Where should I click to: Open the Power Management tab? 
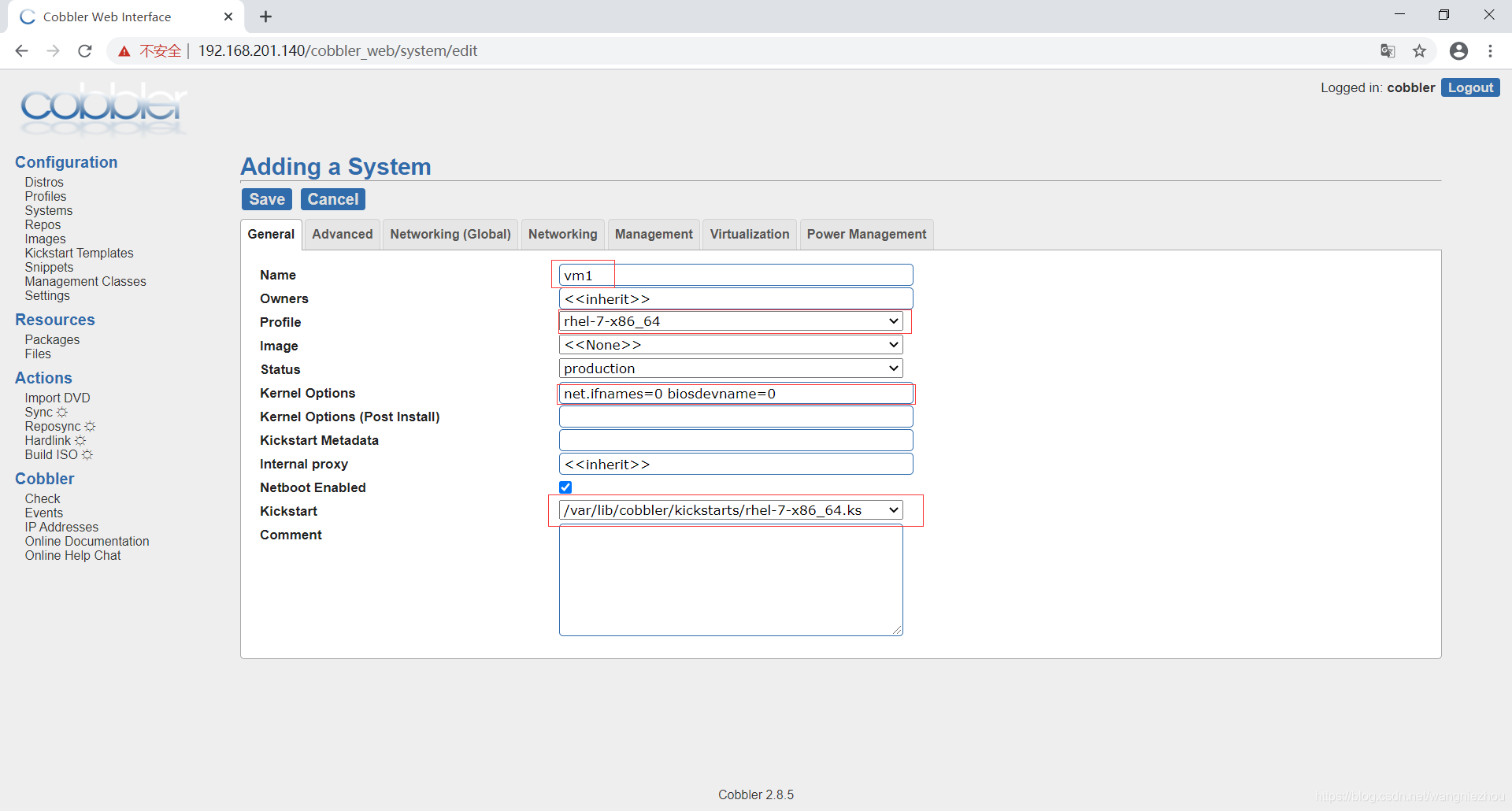(866, 235)
